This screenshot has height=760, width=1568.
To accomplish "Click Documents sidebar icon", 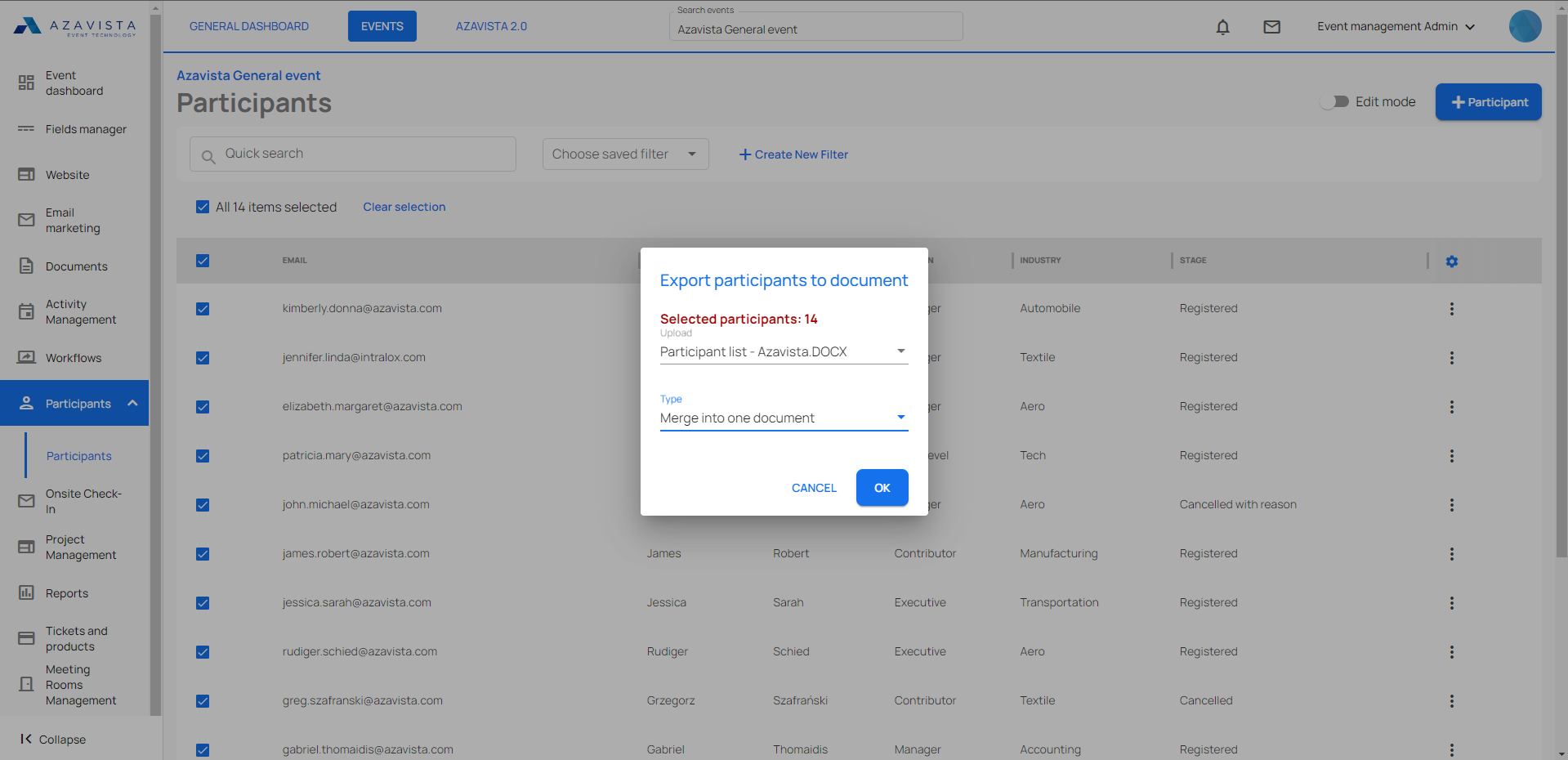I will pyautogui.click(x=26, y=266).
